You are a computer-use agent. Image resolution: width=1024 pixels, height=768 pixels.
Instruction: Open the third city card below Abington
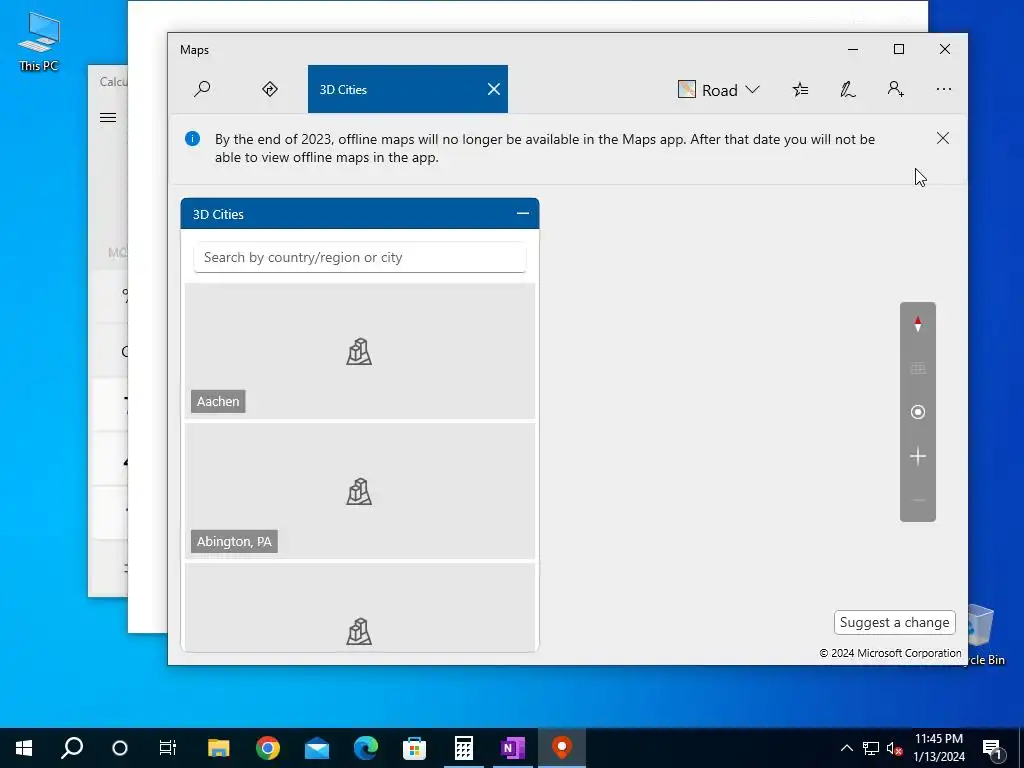pos(360,607)
